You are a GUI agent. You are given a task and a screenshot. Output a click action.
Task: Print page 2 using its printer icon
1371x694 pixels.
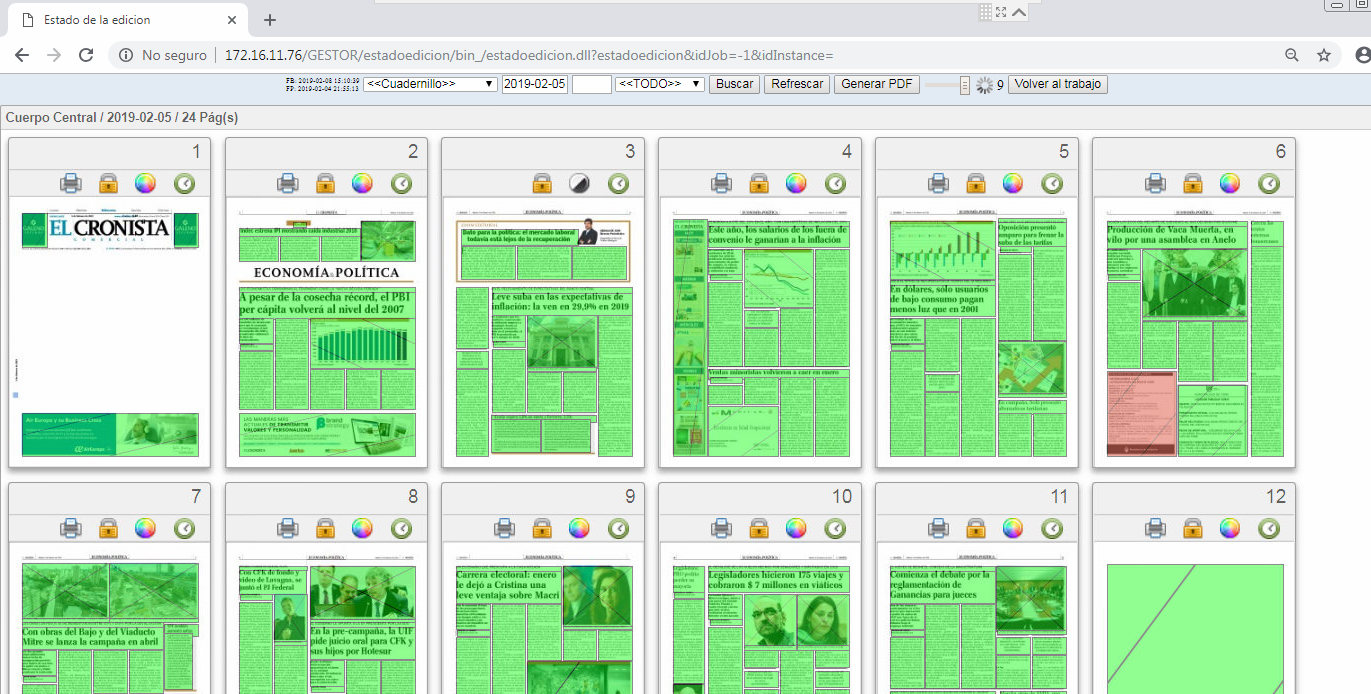287,183
